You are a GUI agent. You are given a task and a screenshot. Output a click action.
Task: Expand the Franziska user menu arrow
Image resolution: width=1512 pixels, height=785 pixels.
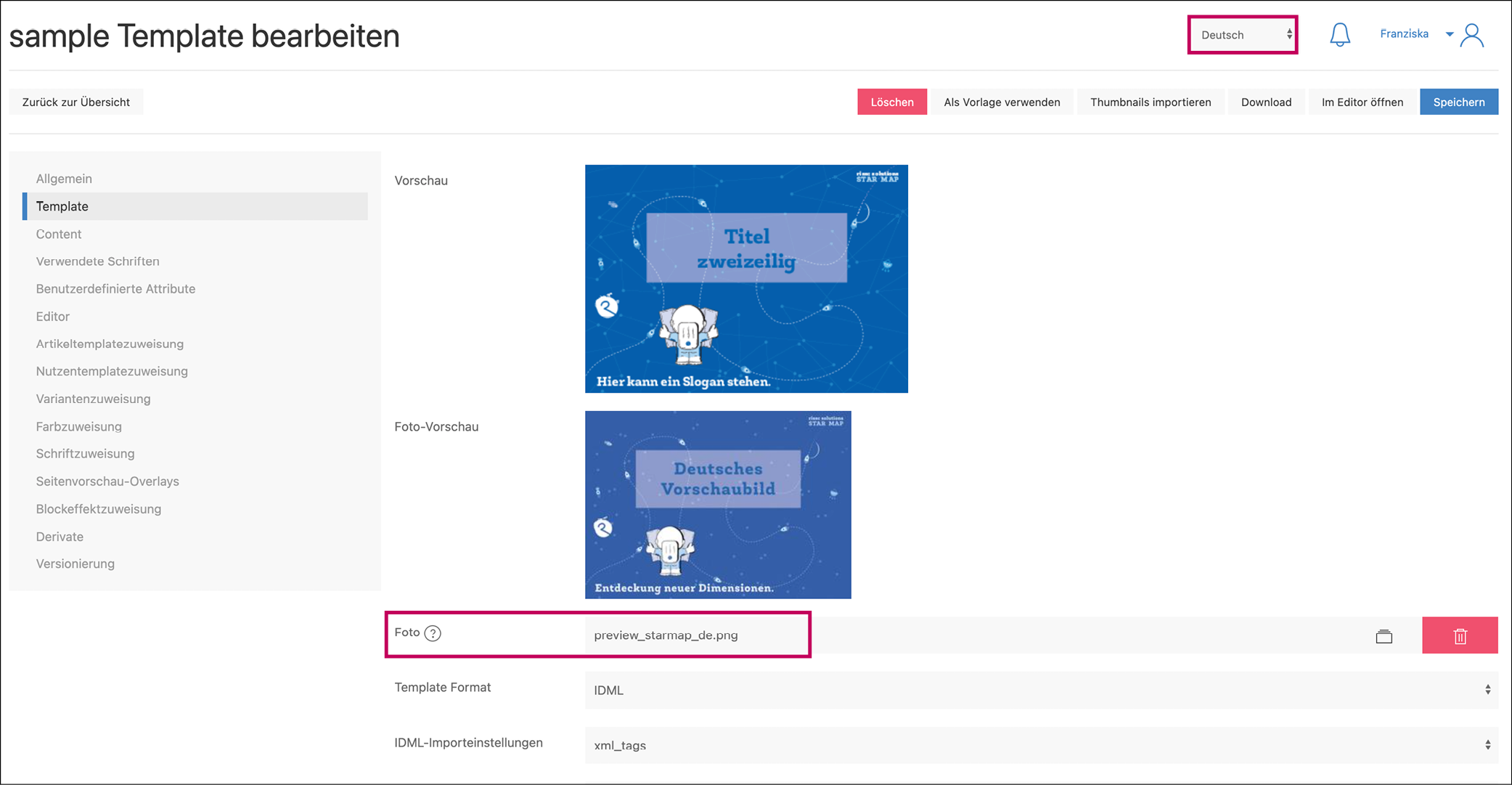[x=1449, y=34]
